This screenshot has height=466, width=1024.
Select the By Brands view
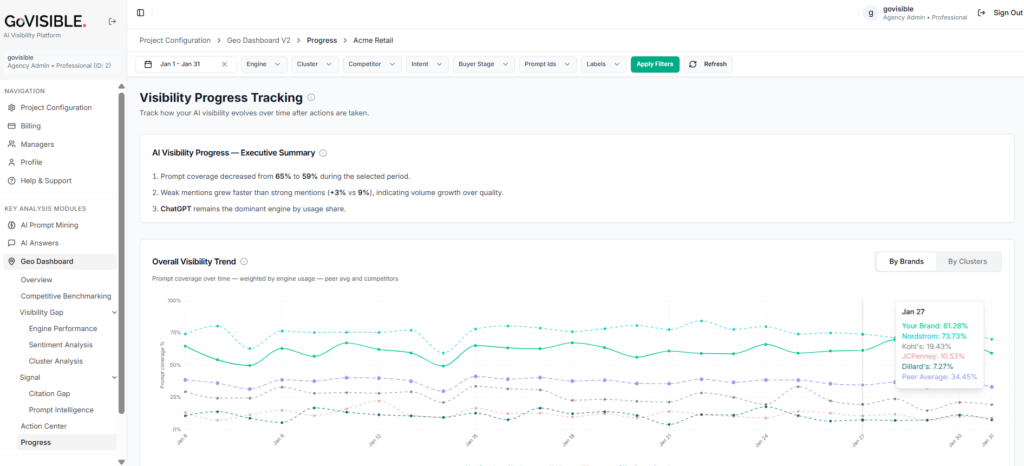pos(906,262)
